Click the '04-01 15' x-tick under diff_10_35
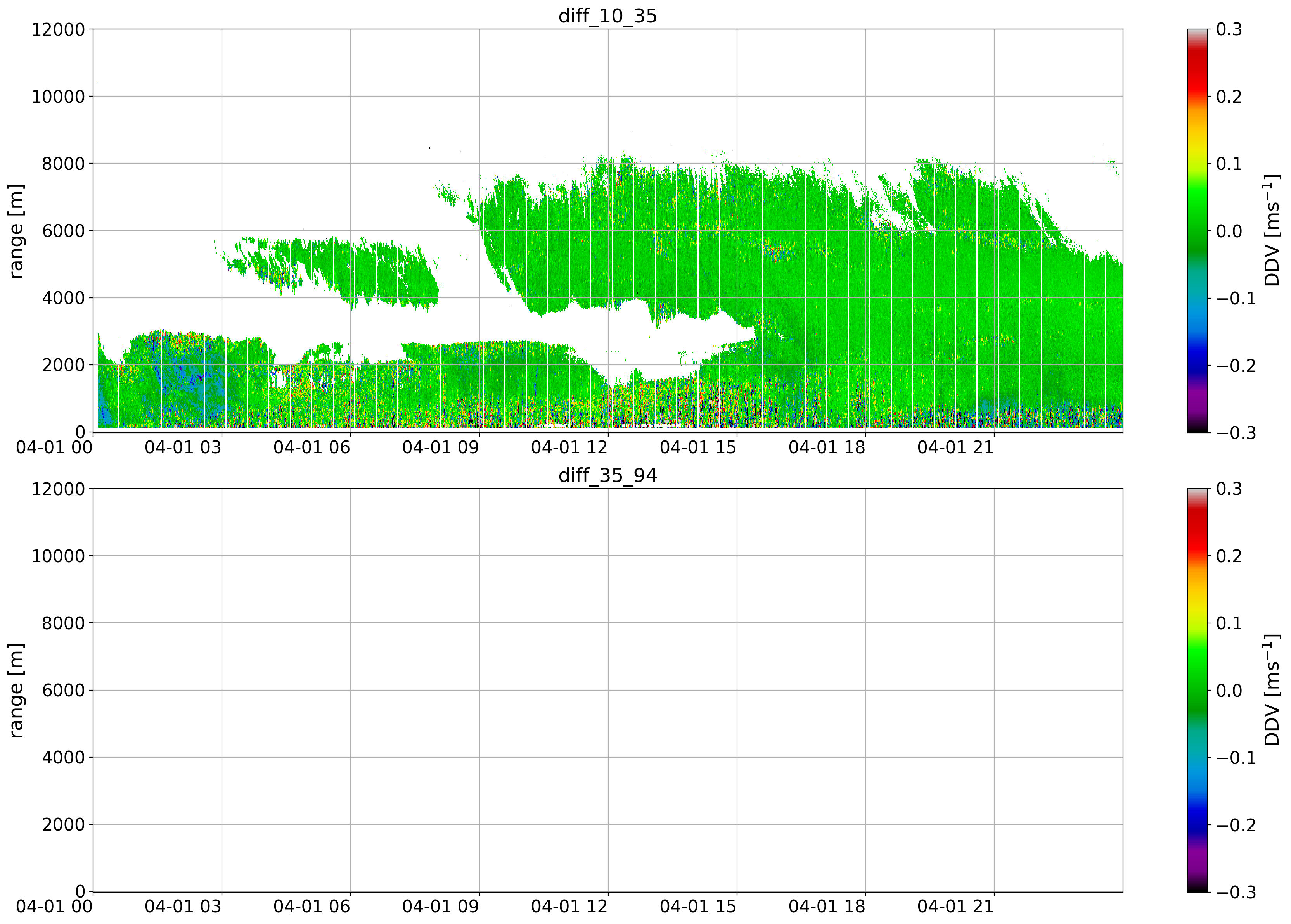The image size is (1291, 924). point(698,447)
